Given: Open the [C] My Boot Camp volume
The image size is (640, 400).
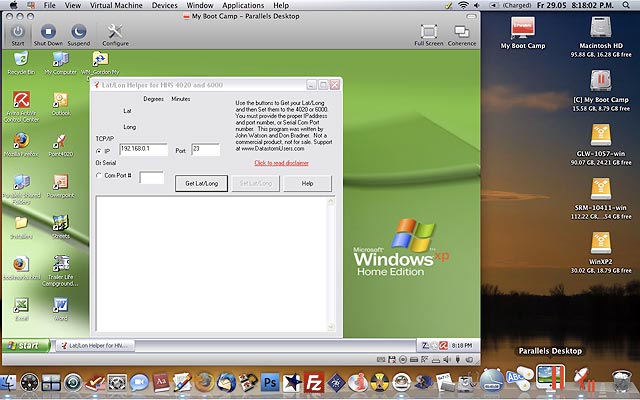Looking at the screenshot, I should [600, 81].
